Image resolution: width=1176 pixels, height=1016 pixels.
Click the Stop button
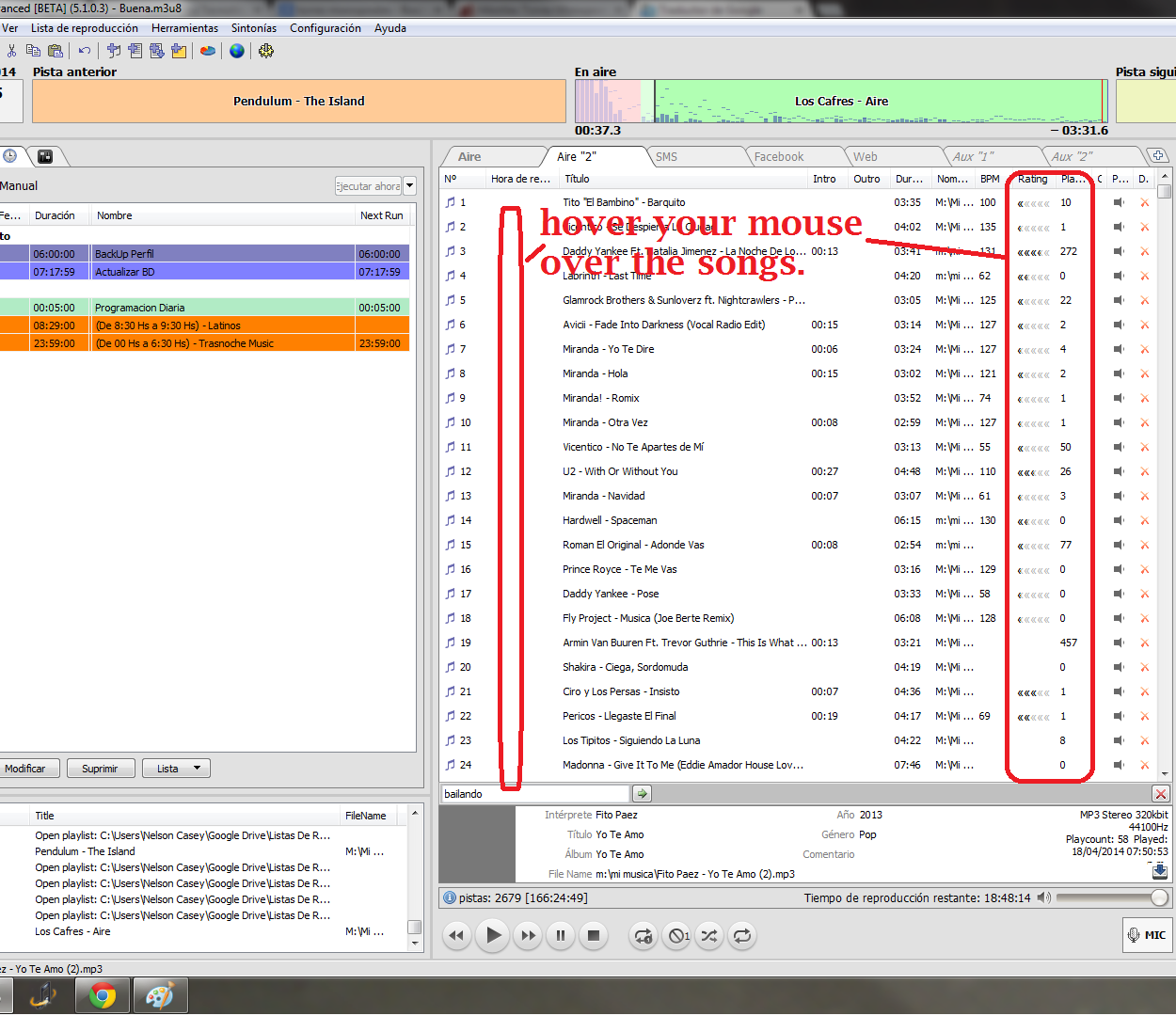594,935
